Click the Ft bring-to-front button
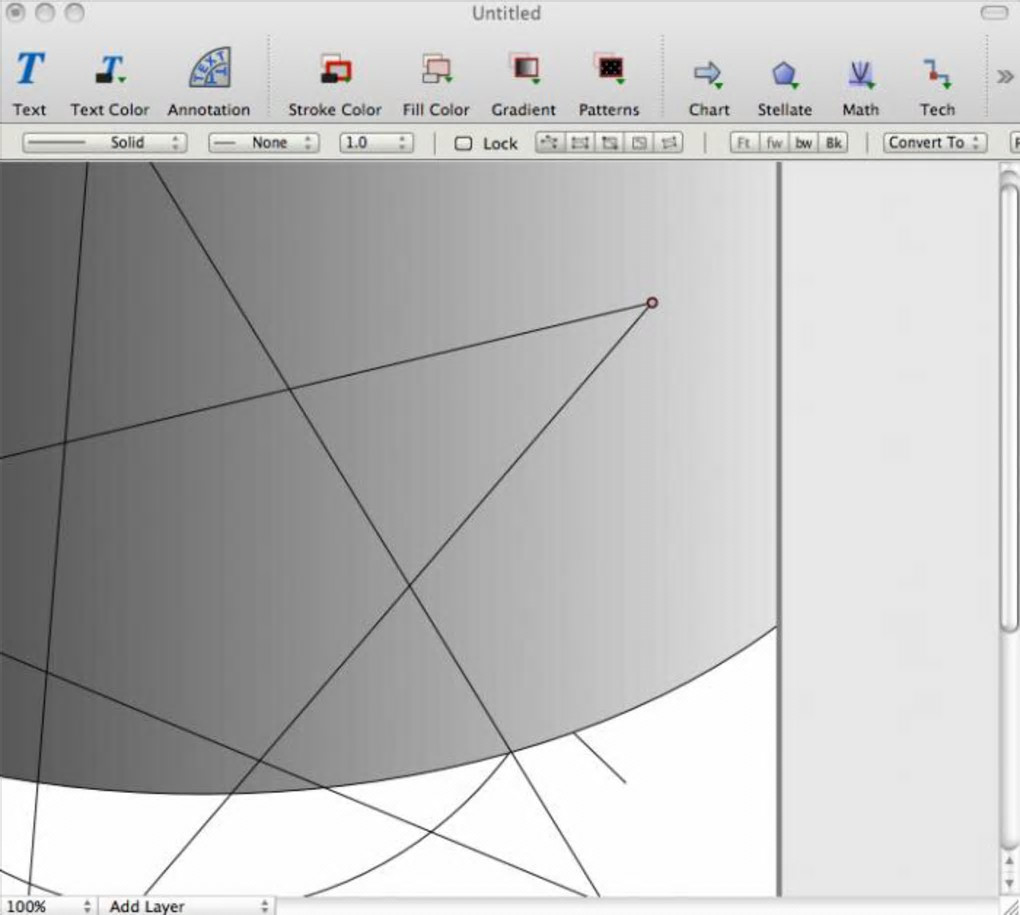 tap(744, 143)
